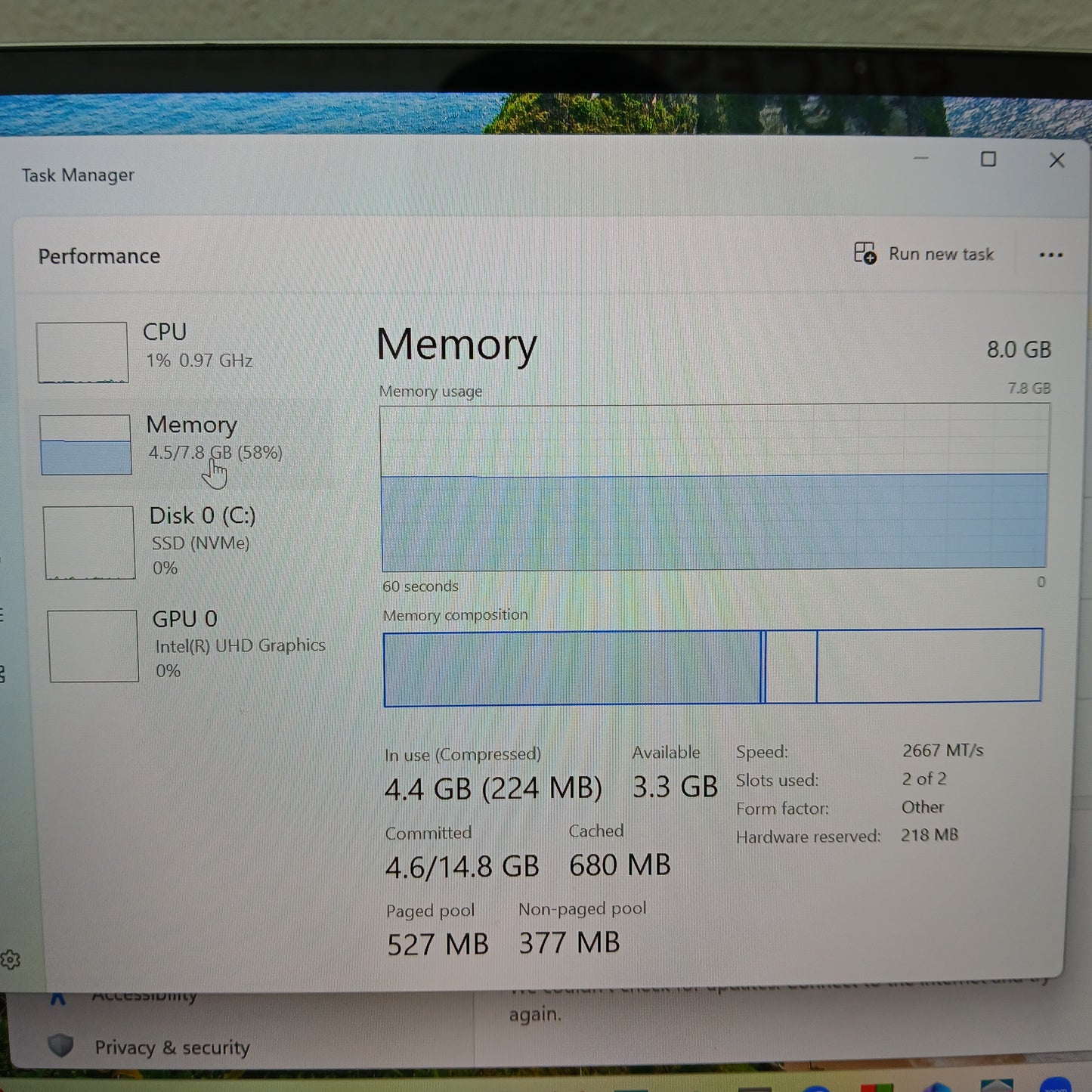The width and height of the screenshot is (1092, 1092).
Task: Click the Disk 0 mini graph thumbnail
Action: tap(89, 543)
